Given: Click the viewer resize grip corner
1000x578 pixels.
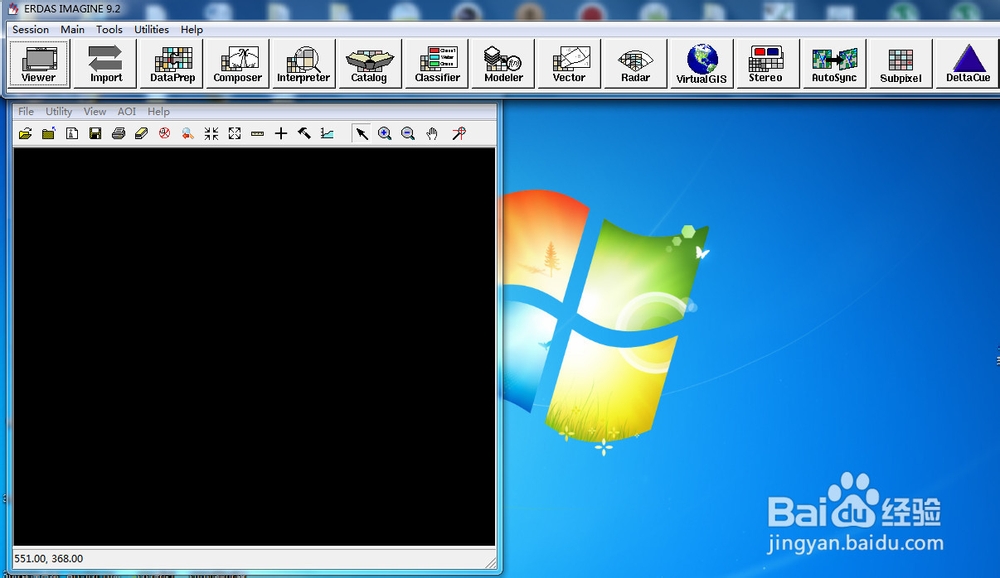Looking at the screenshot, I should click(490, 562).
